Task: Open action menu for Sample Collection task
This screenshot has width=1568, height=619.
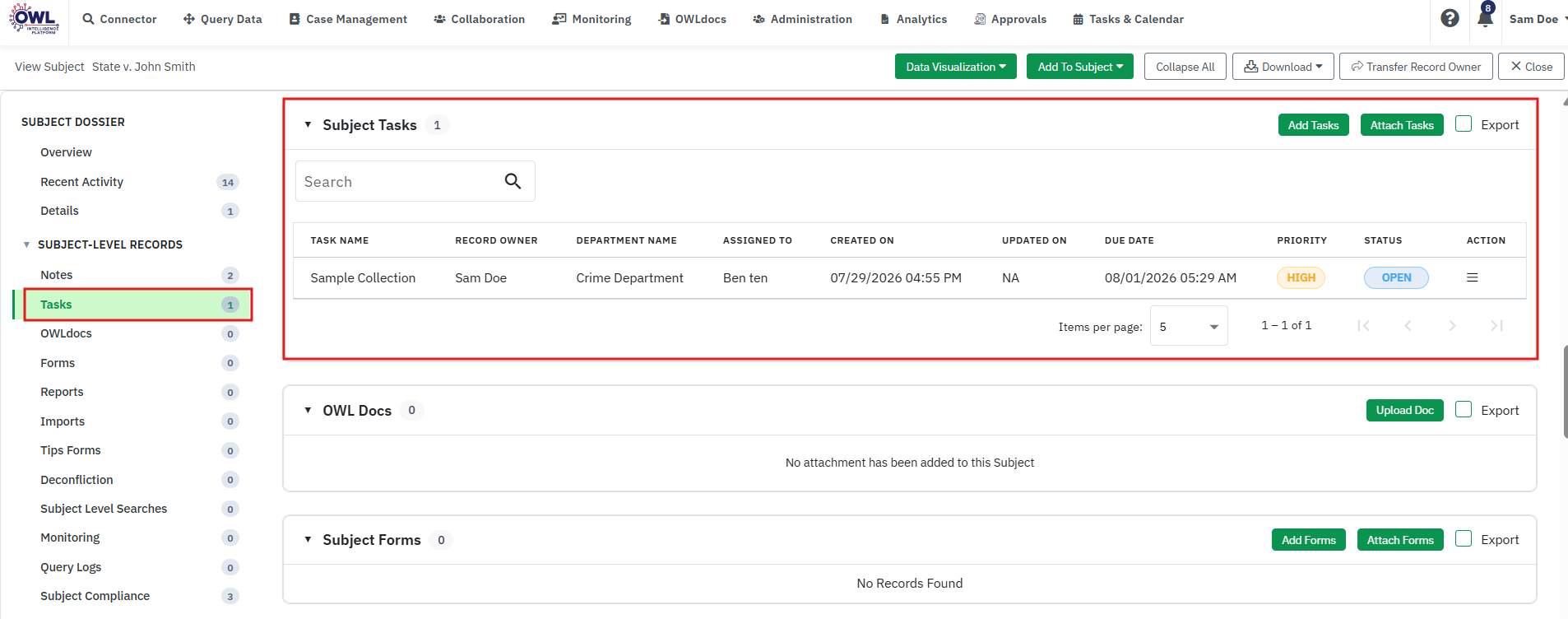Action: (1473, 278)
